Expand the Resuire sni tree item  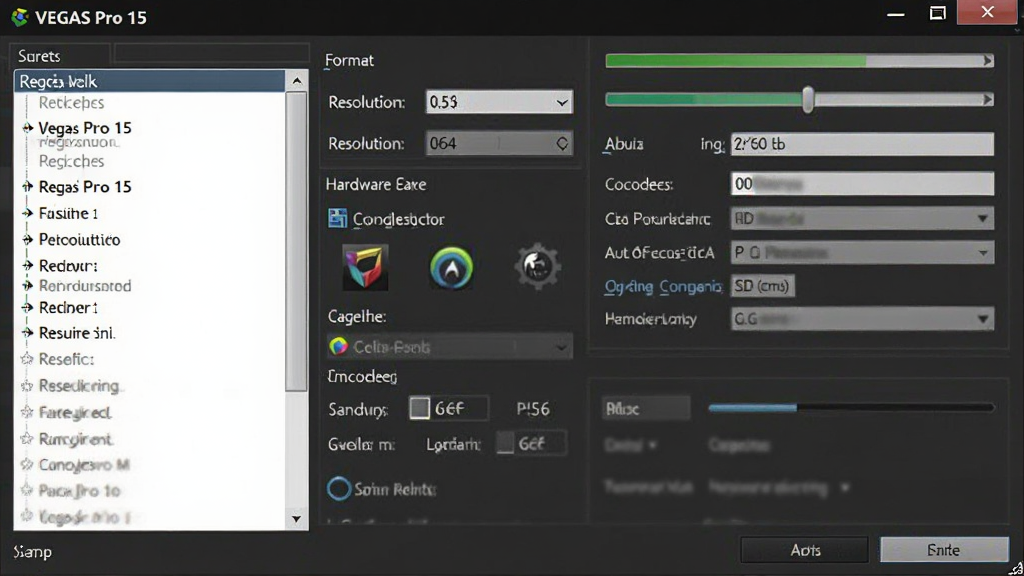[x=27, y=333]
